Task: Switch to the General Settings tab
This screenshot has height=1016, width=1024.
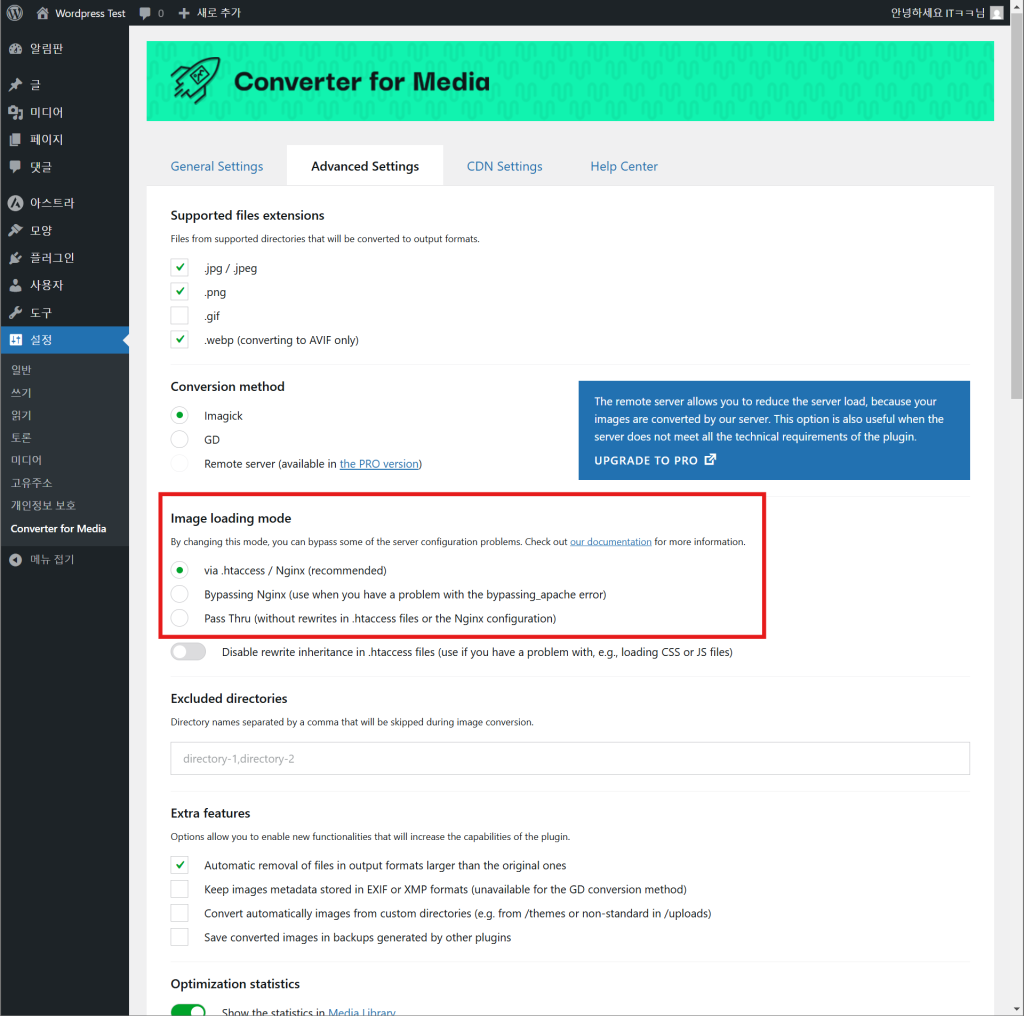Action: [x=217, y=167]
